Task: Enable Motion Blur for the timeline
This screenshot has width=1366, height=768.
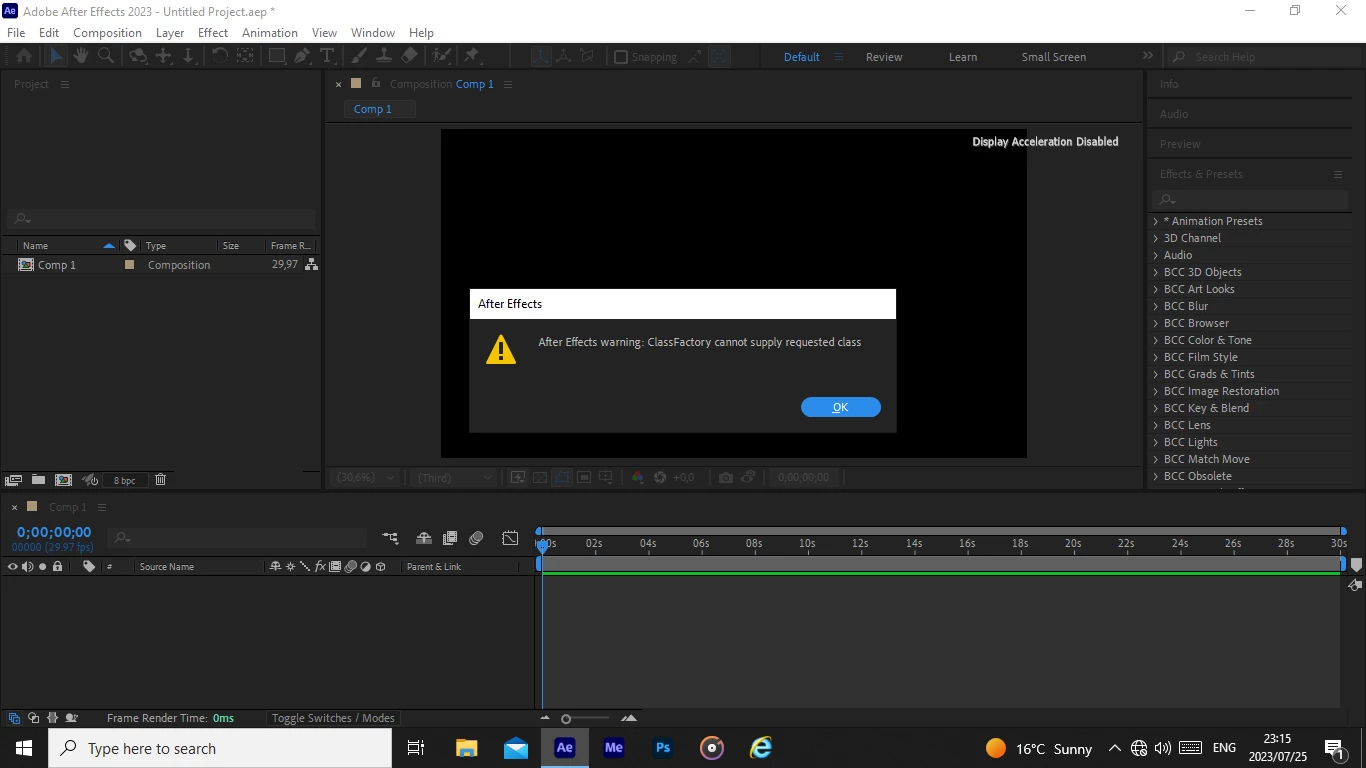Action: click(x=476, y=538)
